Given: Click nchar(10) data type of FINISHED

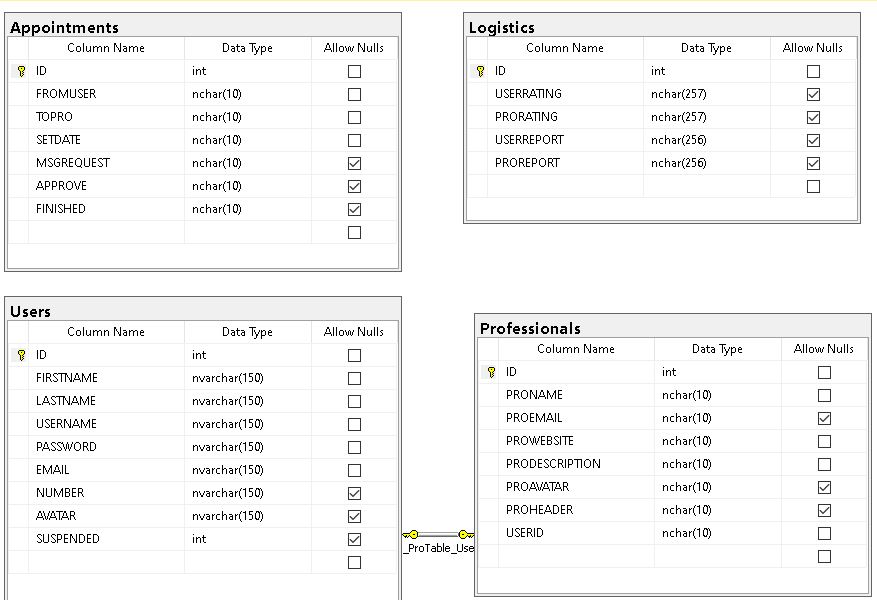Looking at the screenshot, I should 216,209.
